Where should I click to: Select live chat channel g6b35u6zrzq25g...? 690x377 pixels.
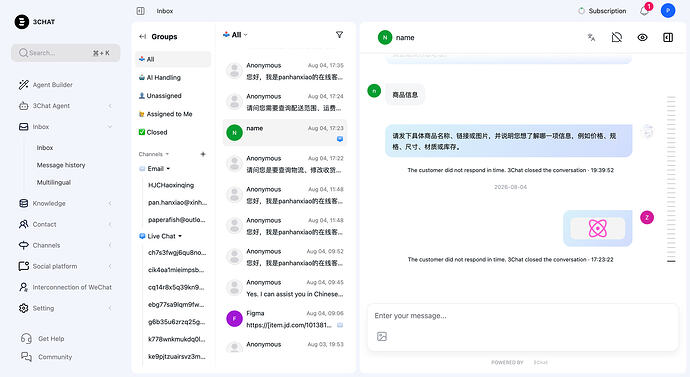(176, 322)
